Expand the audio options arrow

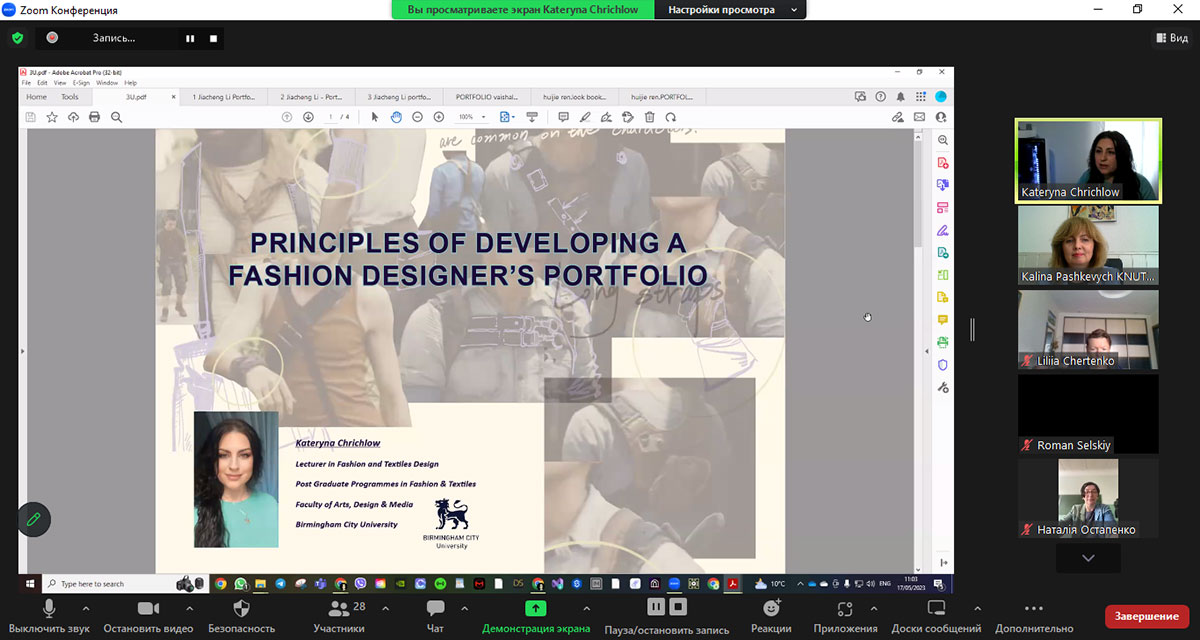[x=85, y=608]
